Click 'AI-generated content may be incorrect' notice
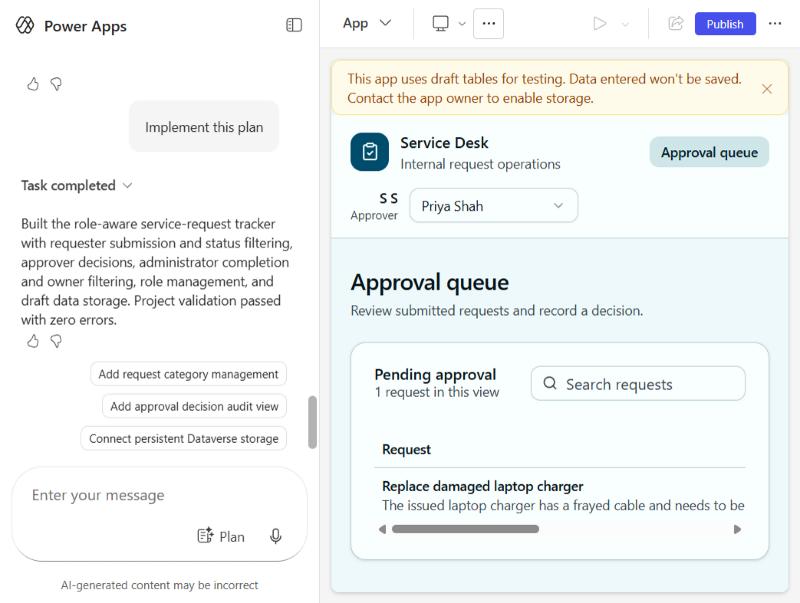800x603 pixels. pos(159,585)
